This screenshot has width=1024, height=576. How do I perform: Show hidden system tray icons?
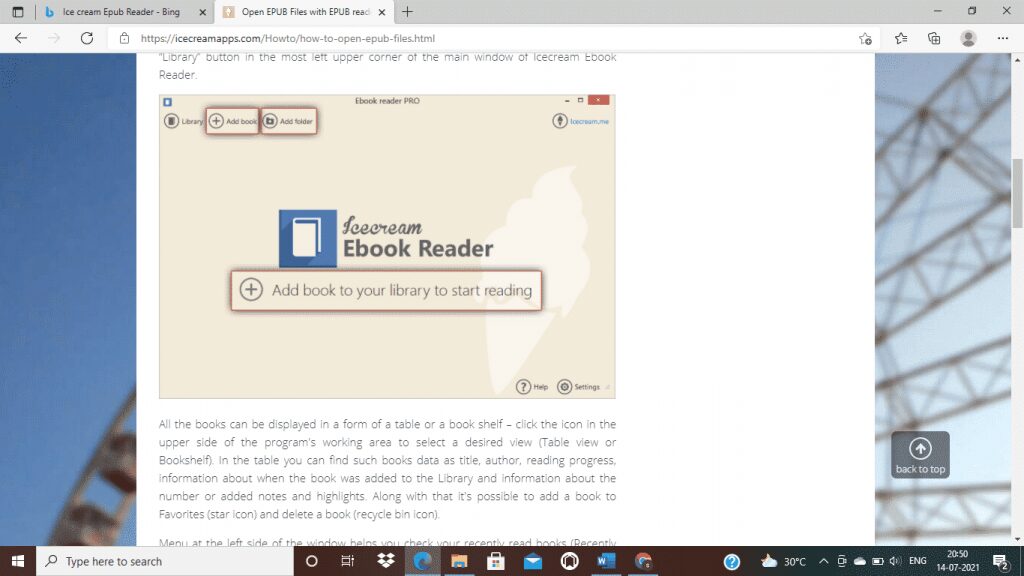(x=824, y=561)
